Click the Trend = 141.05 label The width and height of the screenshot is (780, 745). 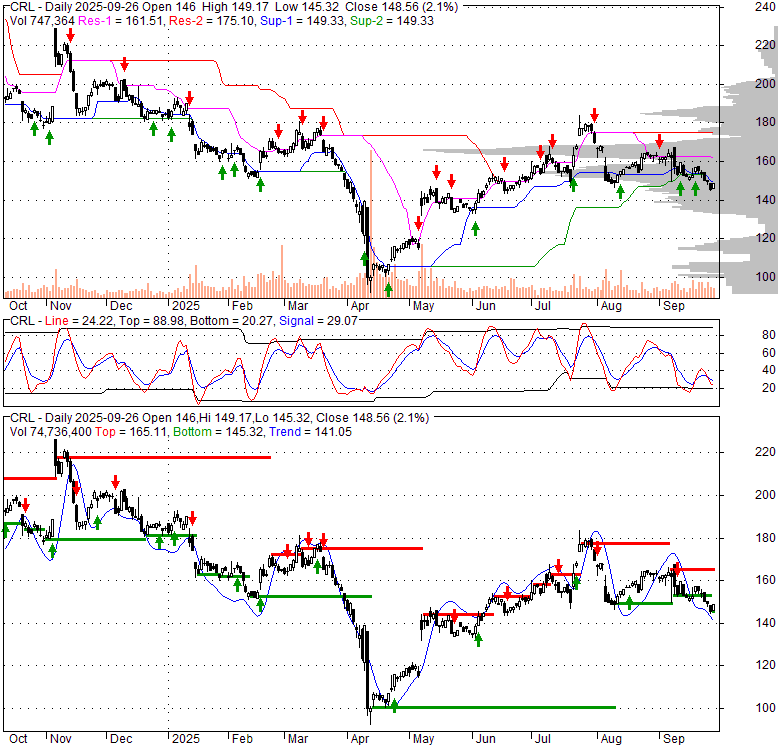[310, 432]
